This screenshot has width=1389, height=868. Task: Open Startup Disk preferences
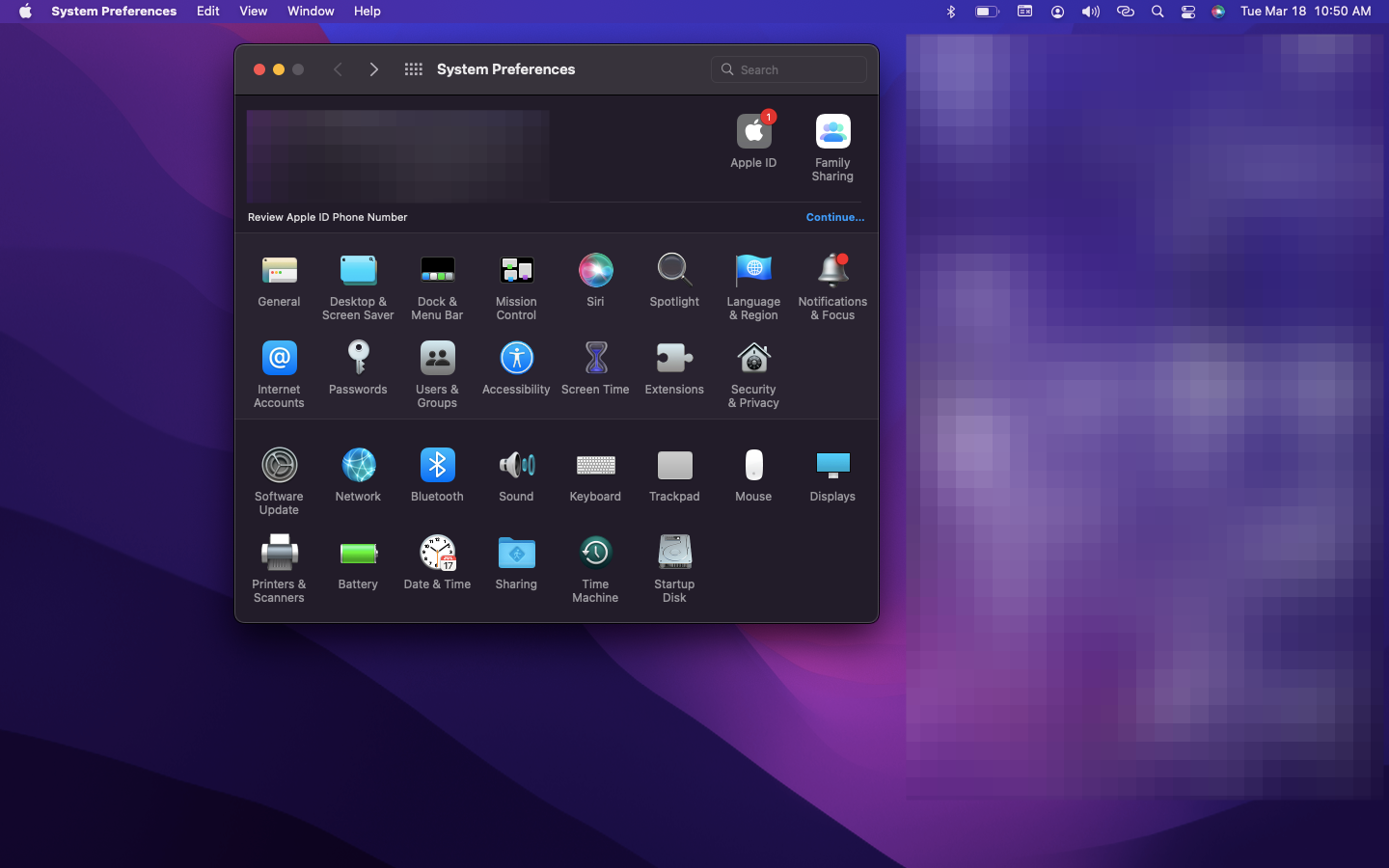click(674, 569)
